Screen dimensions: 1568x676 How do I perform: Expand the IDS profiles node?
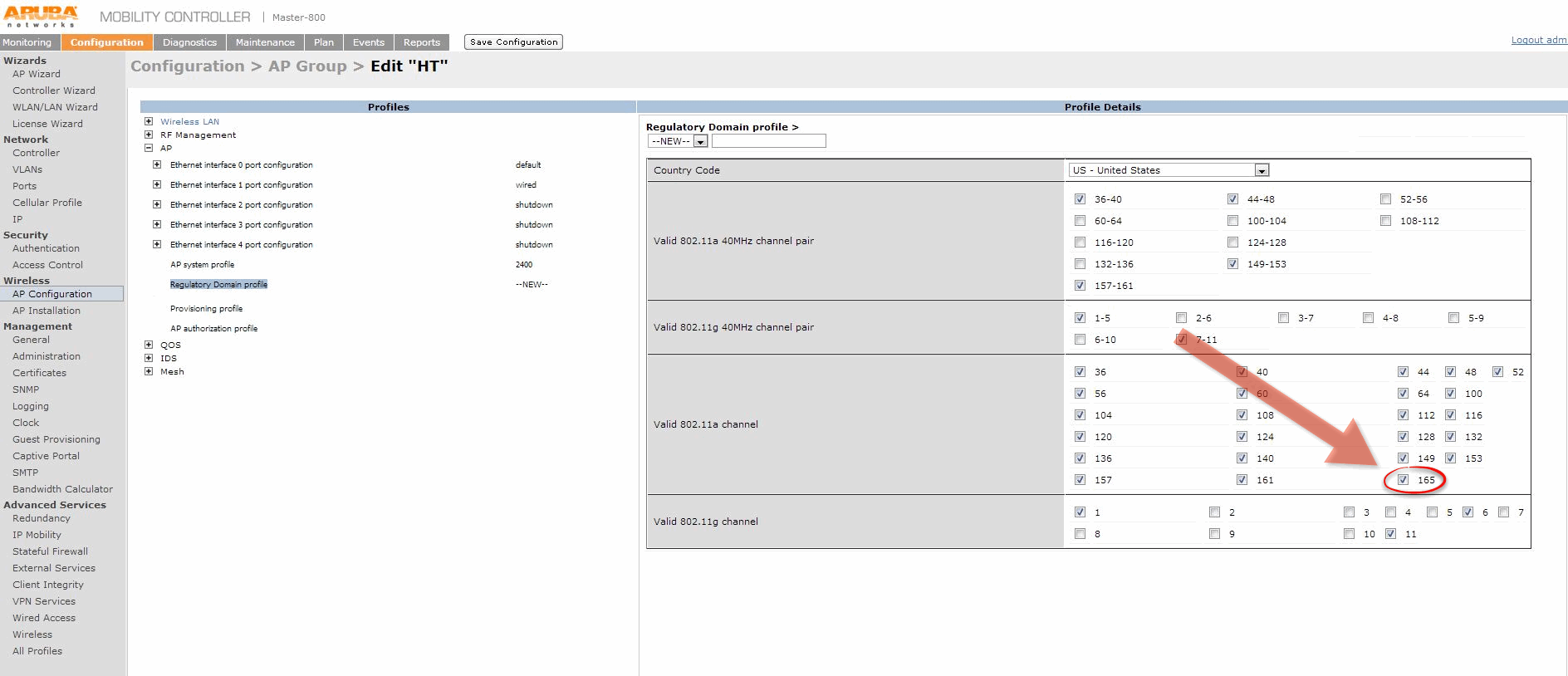click(149, 358)
